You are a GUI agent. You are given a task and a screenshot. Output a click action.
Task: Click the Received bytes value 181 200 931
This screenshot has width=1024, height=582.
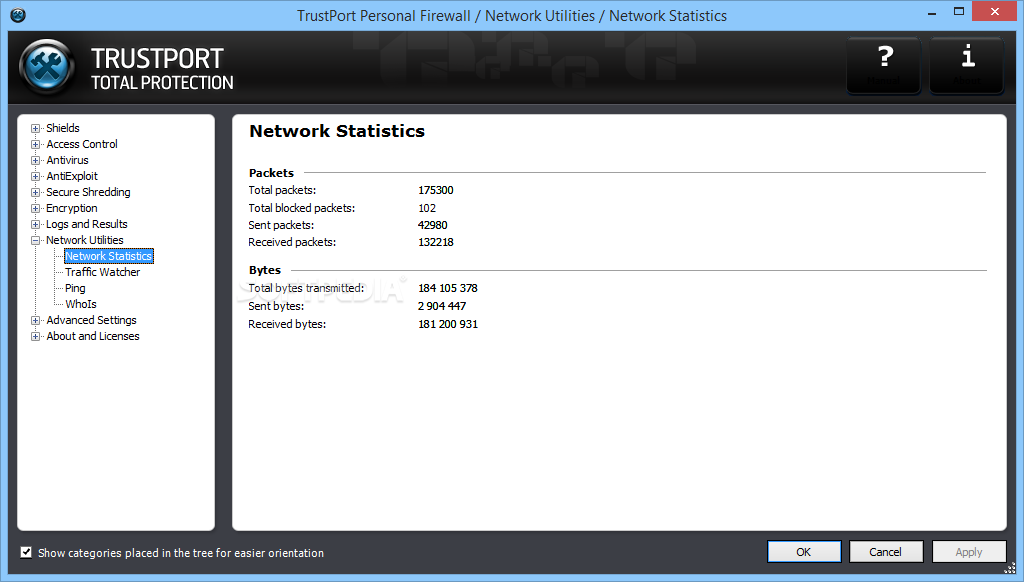pyautogui.click(x=448, y=324)
